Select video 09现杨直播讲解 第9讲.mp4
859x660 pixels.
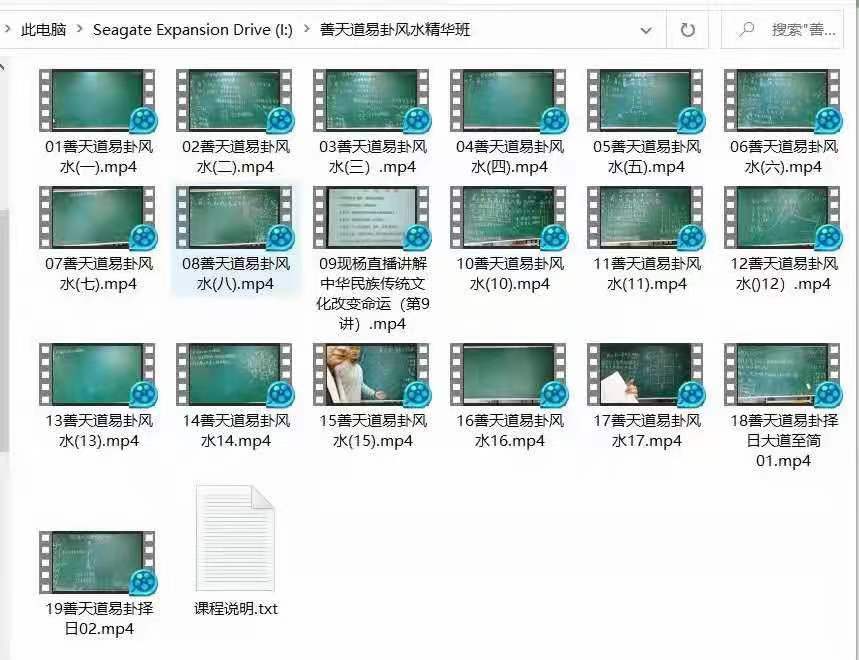372,219
